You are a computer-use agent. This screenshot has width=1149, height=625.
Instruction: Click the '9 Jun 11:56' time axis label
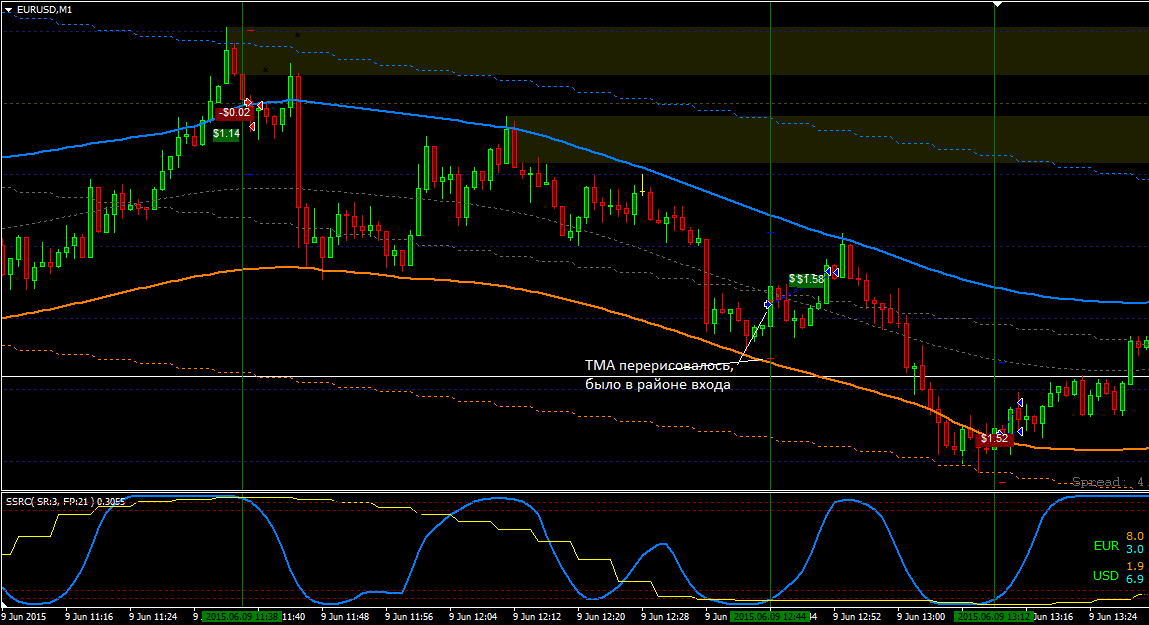tap(410, 617)
